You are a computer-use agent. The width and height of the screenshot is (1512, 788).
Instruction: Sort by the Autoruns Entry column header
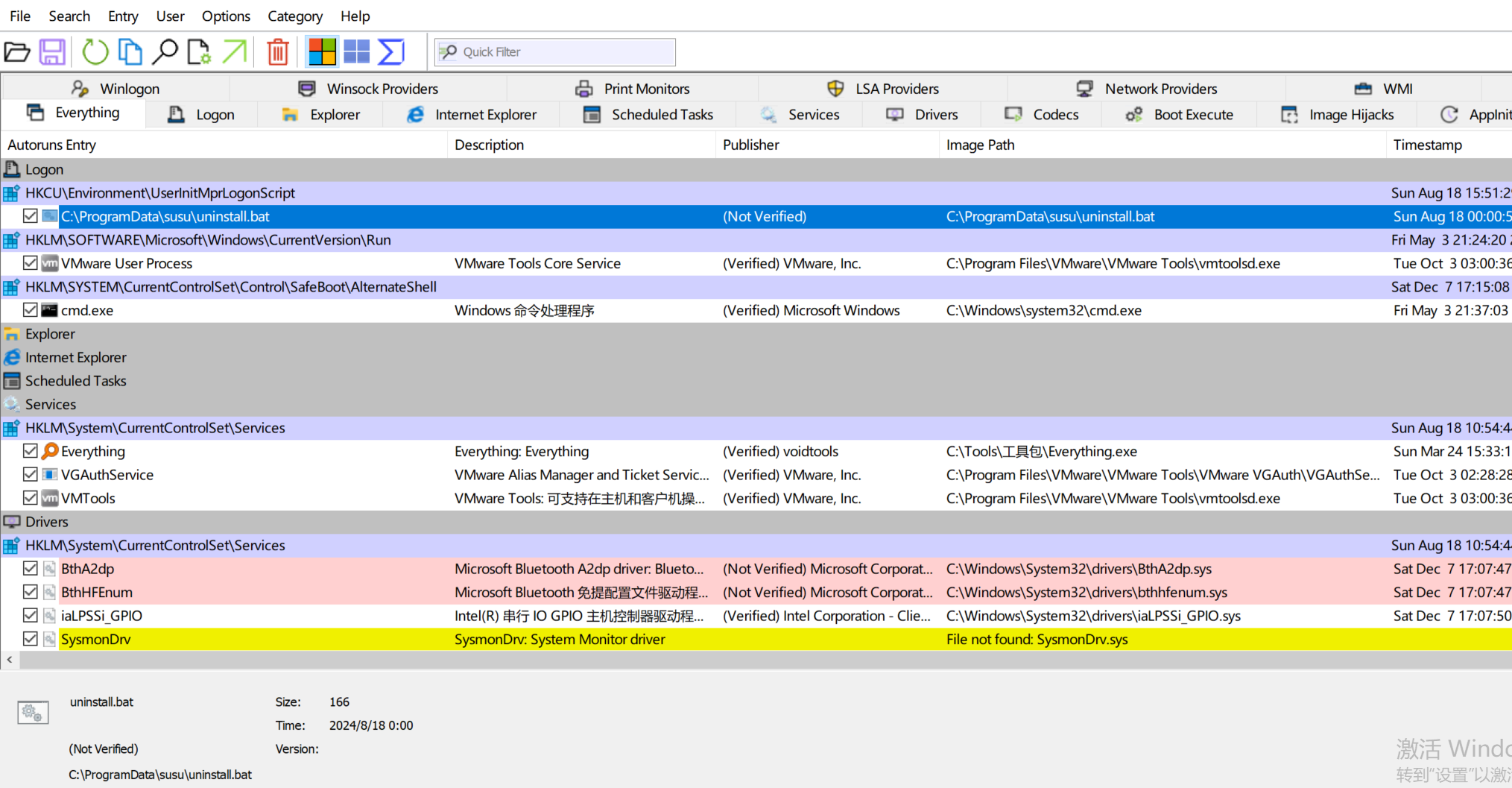tap(224, 145)
